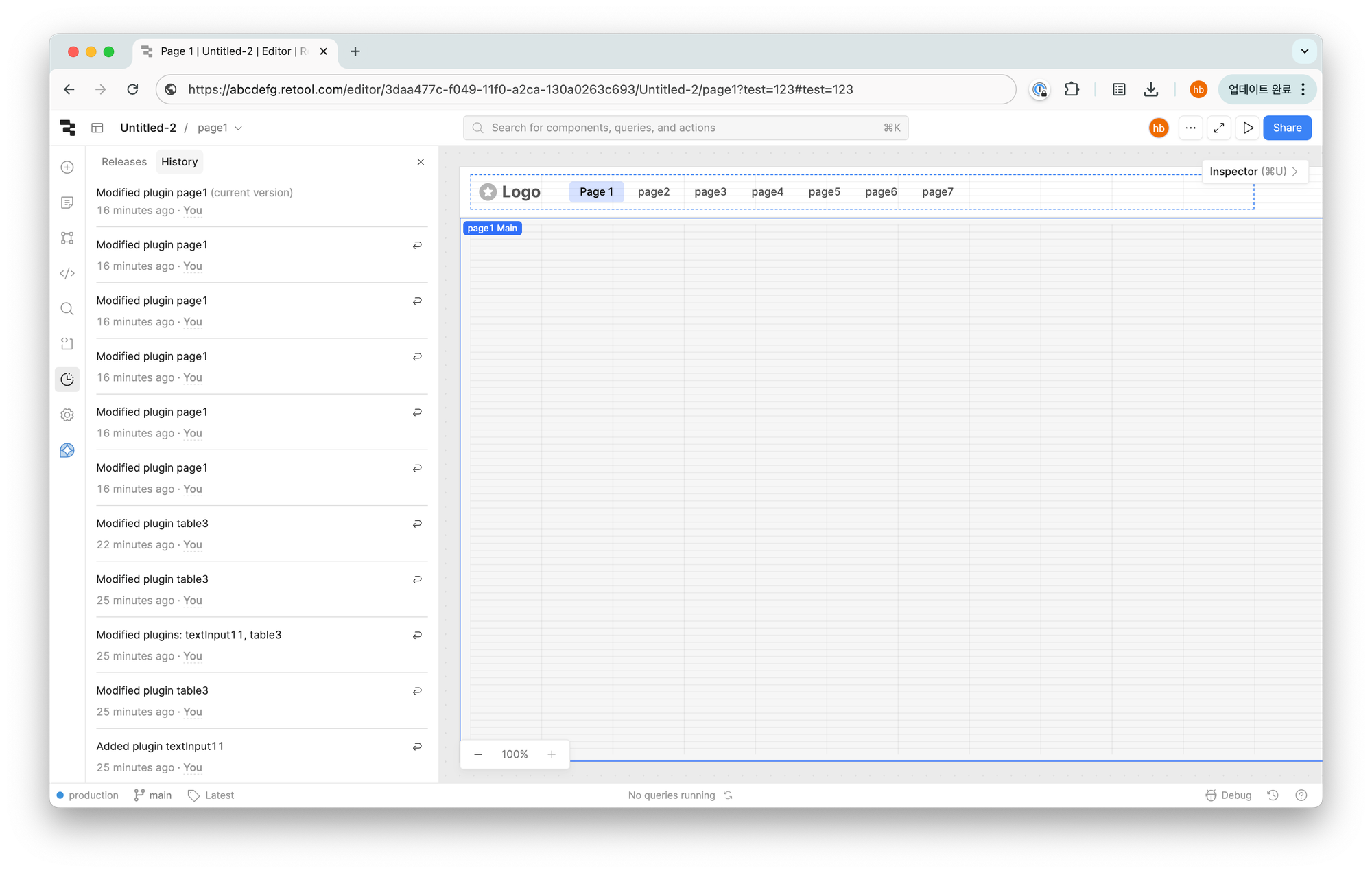Screen dimensions: 1372x873
Task: Click the fullscreen expand arrows icon
Action: pos(1219,128)
